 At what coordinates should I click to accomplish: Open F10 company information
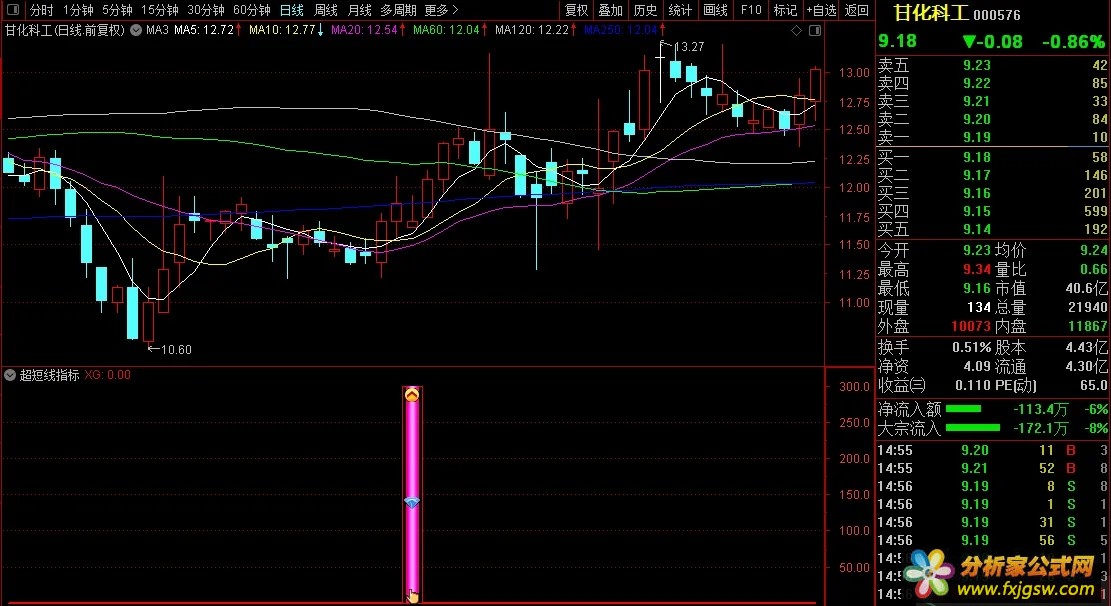pyautogui.click(x=750, y=10)
